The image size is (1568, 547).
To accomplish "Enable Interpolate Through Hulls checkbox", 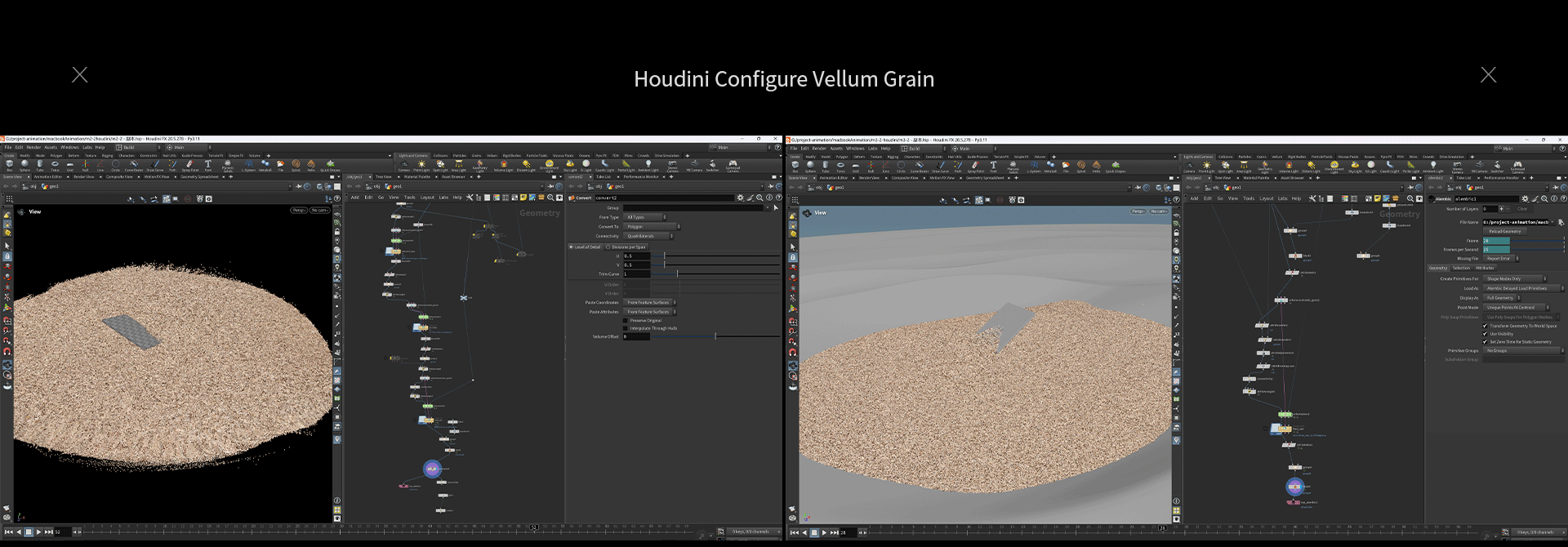I will tap(625, 328).
